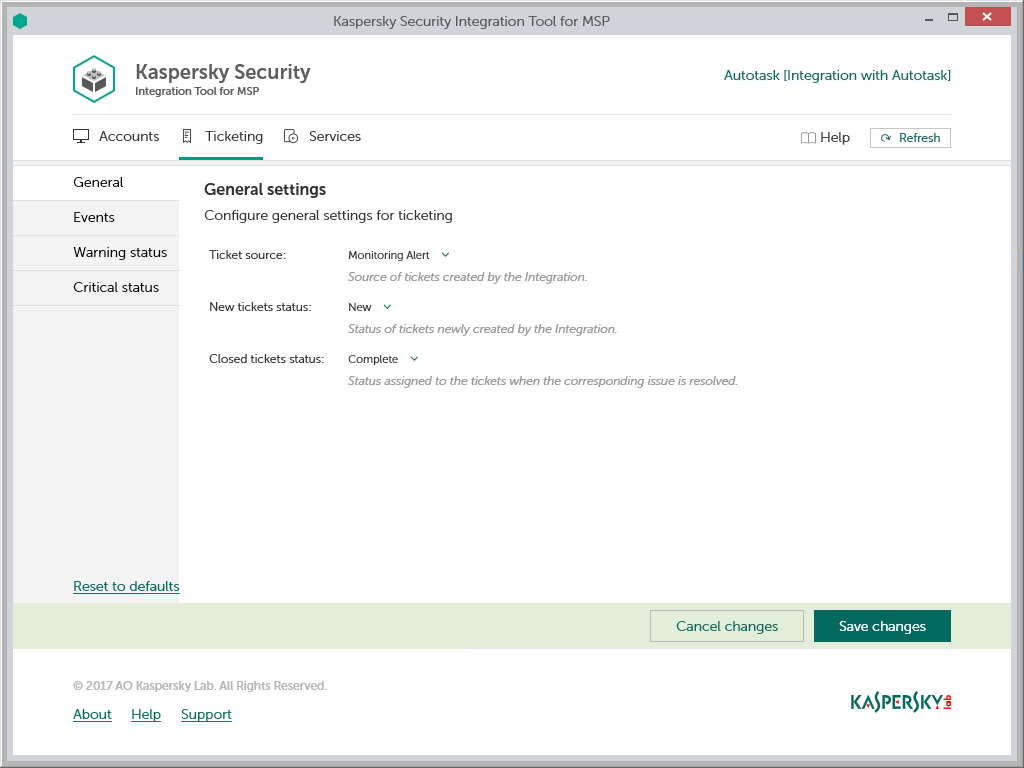Click the Cancel changes button
The image size is (1024, 768).
(x=726, y=626)
